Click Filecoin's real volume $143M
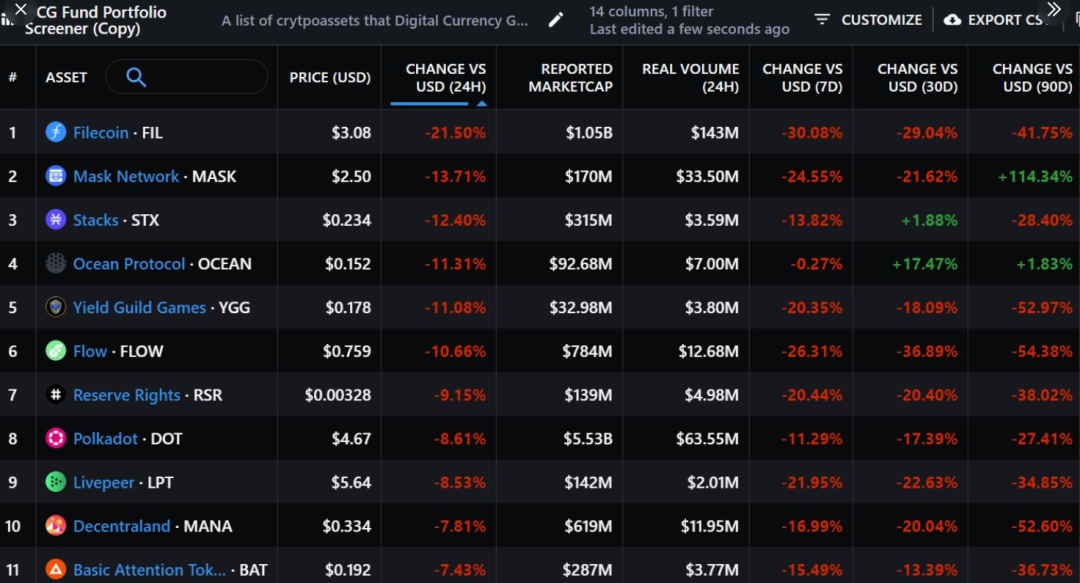This screenshot has width=1080, height=583. point(715,132)
